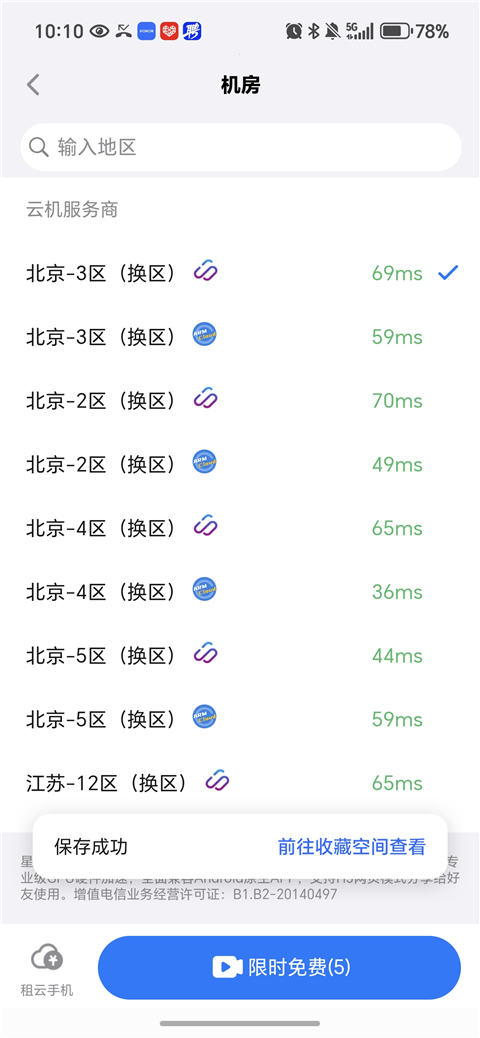Image resolution: width=480 pixels, height=1038 pixels.
Task: Choose 北京-5区 row with 59ms
Action: (240, 717)
